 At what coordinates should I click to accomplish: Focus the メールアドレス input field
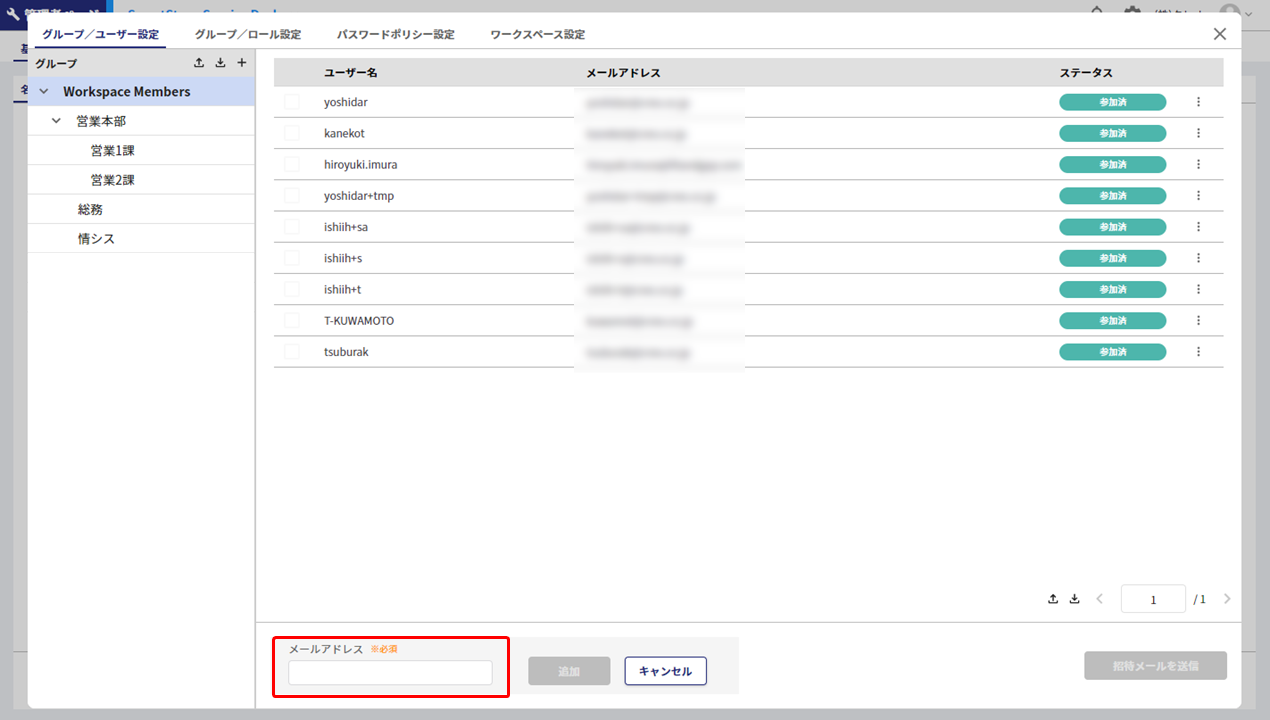click(390, 673)
